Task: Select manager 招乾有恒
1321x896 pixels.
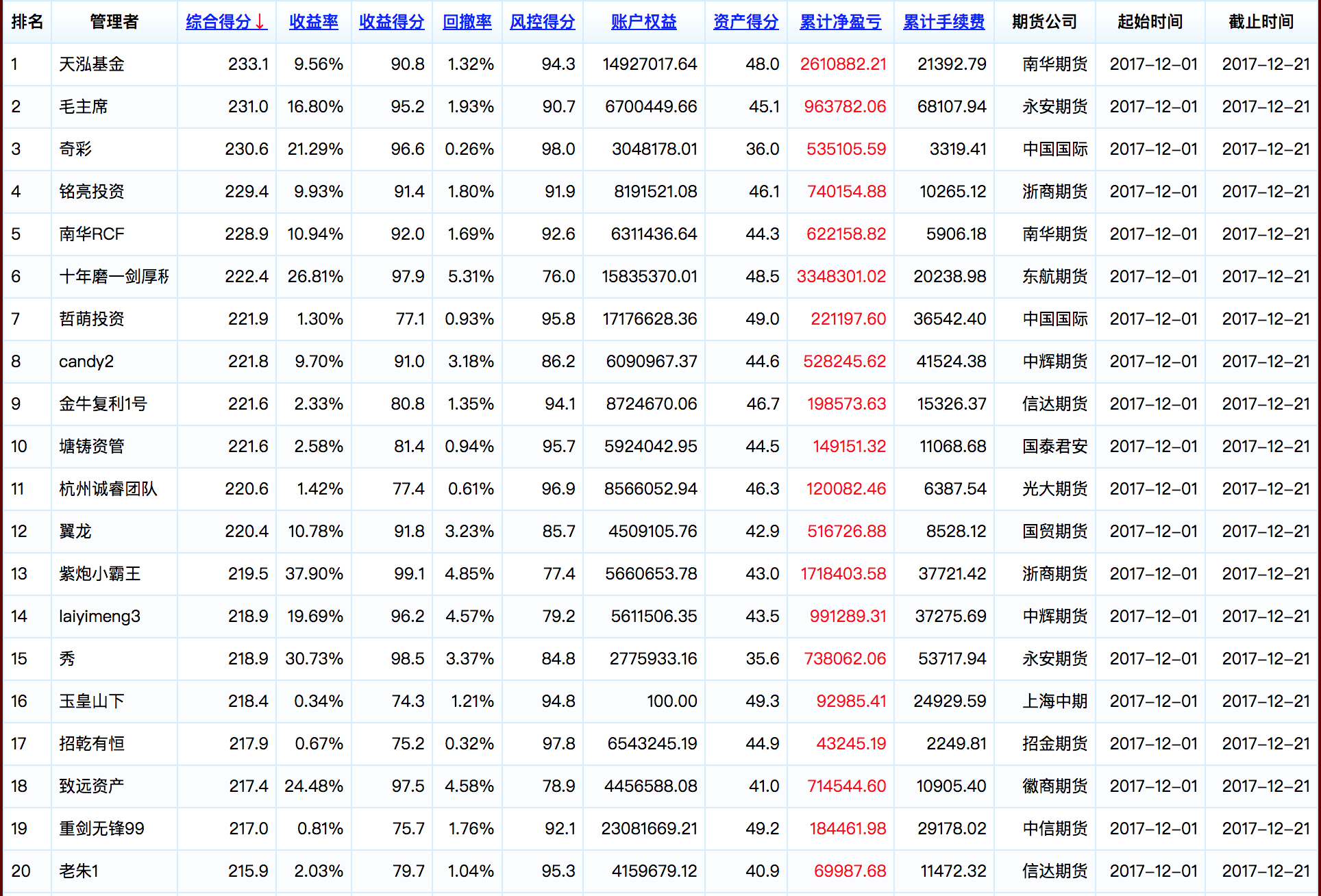Action: pos(92,744)
